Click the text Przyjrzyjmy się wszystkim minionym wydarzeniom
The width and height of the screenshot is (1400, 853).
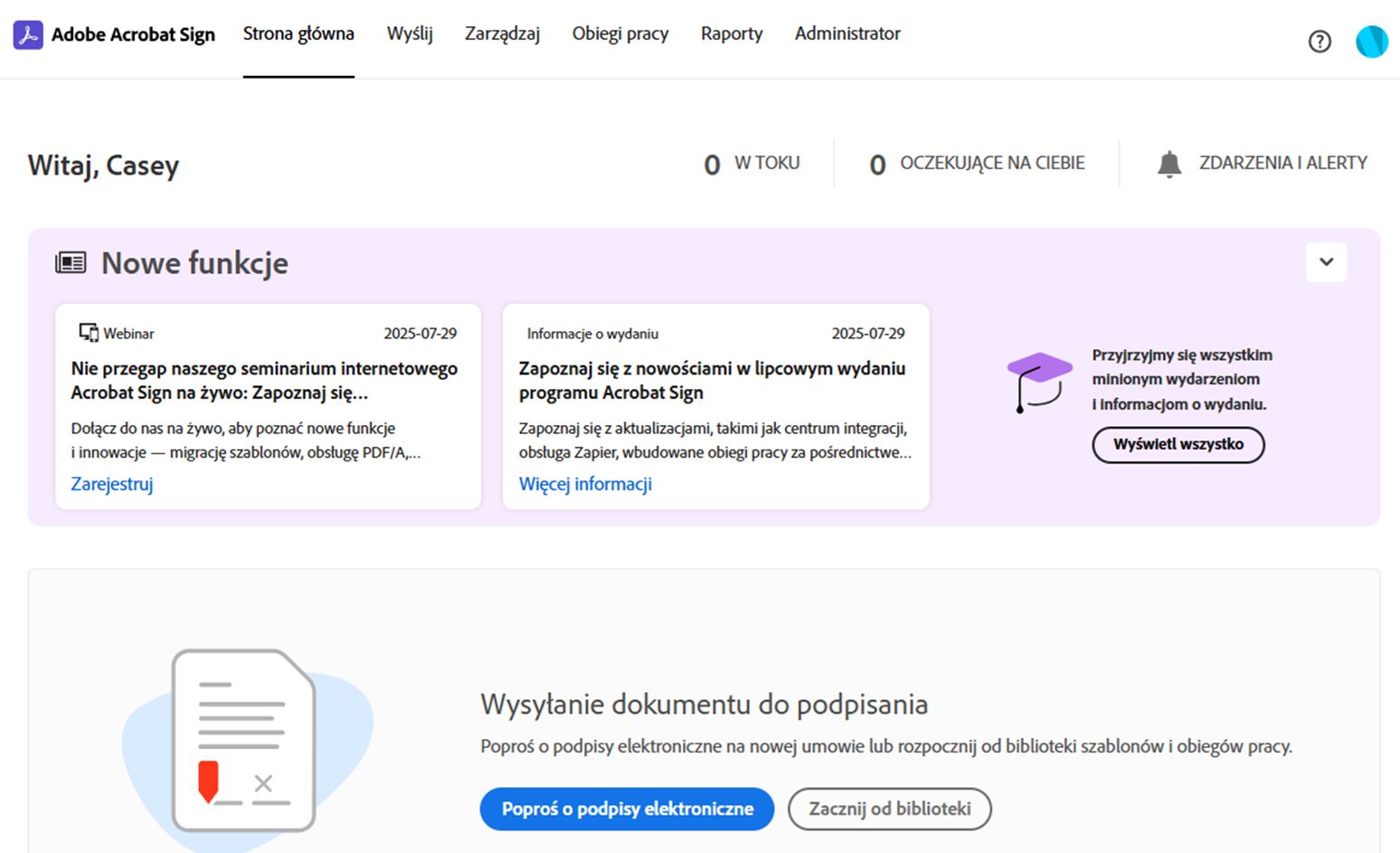click(1182, 380)
